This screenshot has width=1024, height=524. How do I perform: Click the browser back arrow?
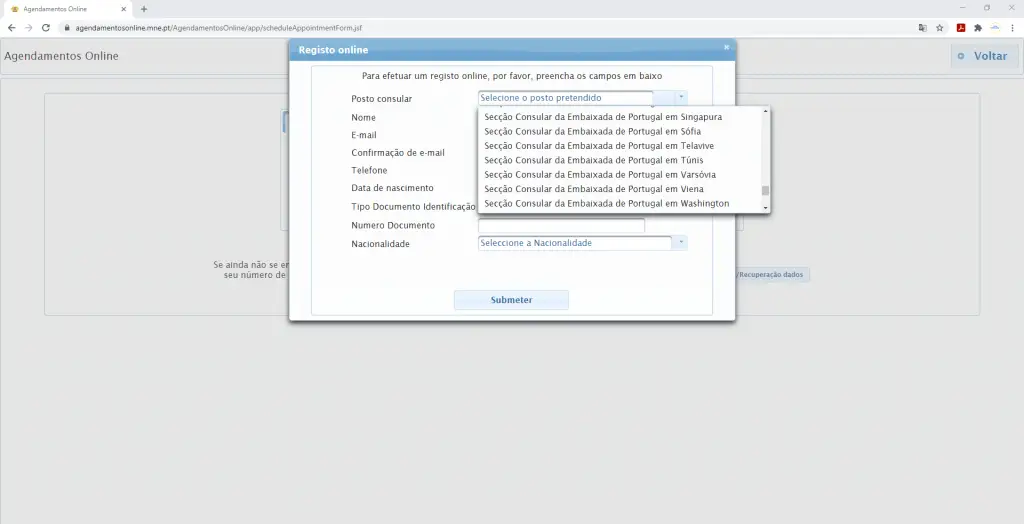pyautogui.click(x=12, y=28)
